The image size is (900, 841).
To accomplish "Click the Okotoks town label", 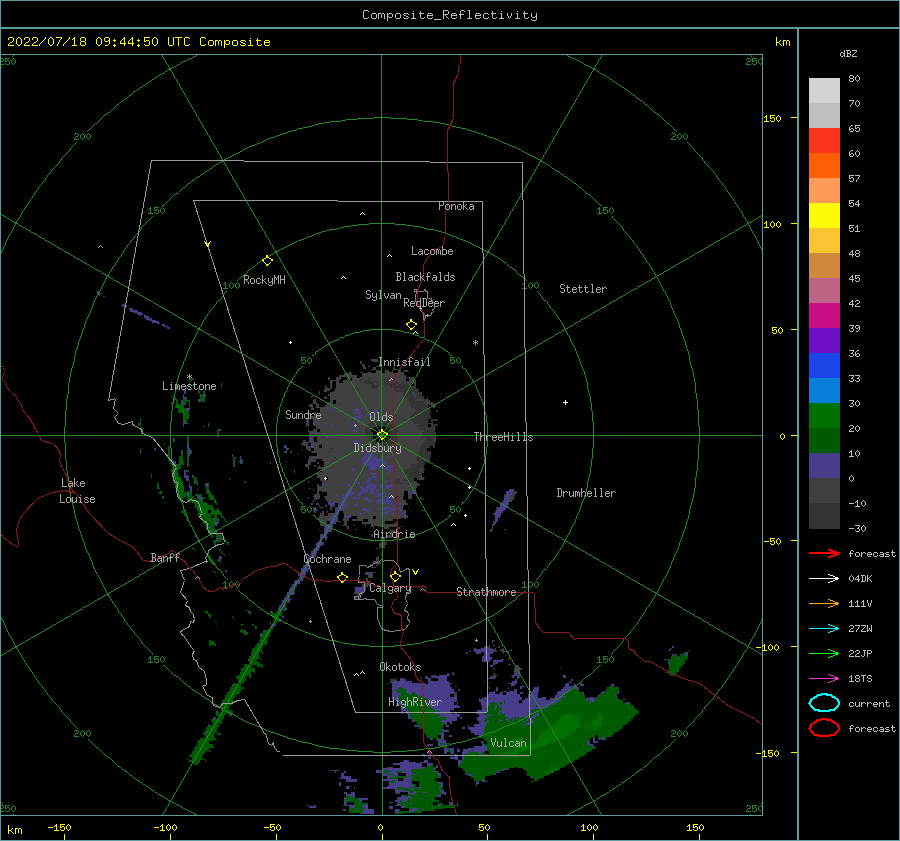I will coord(400,667).
